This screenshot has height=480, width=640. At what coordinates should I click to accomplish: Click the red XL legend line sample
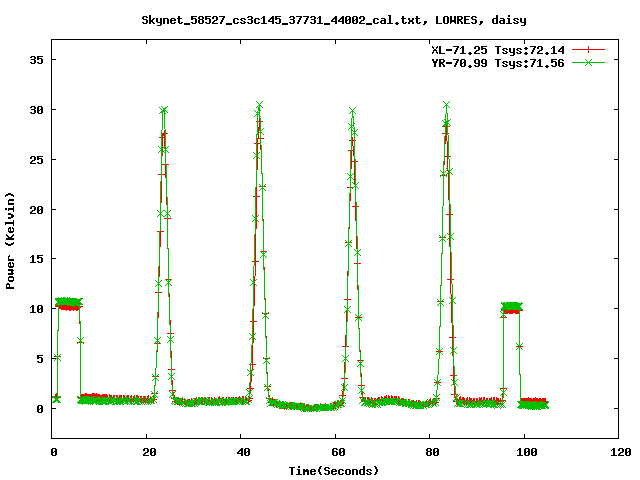[588, 50]
